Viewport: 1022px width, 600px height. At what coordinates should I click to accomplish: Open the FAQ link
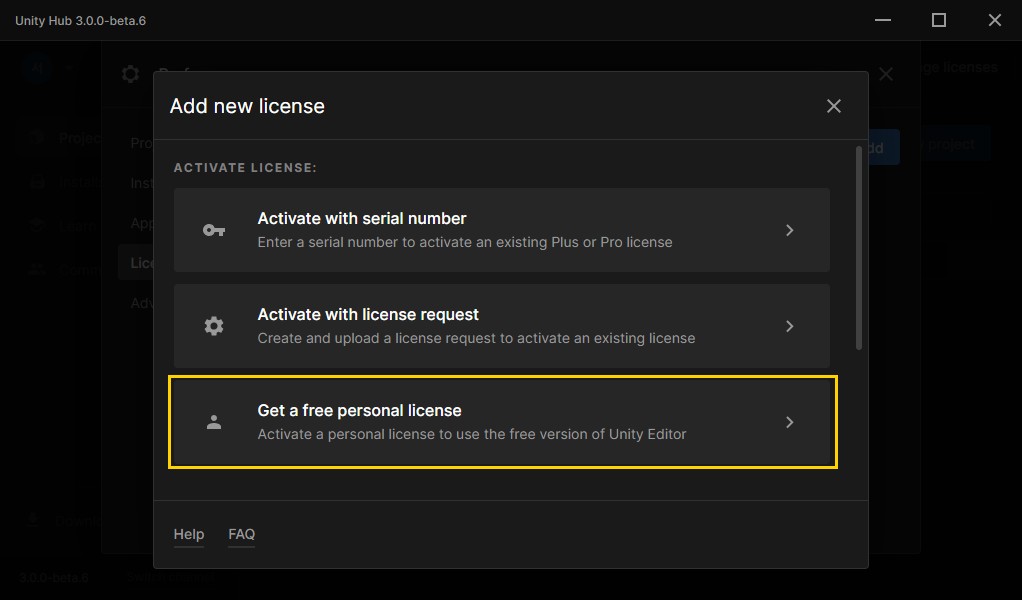tap(241, 534)
